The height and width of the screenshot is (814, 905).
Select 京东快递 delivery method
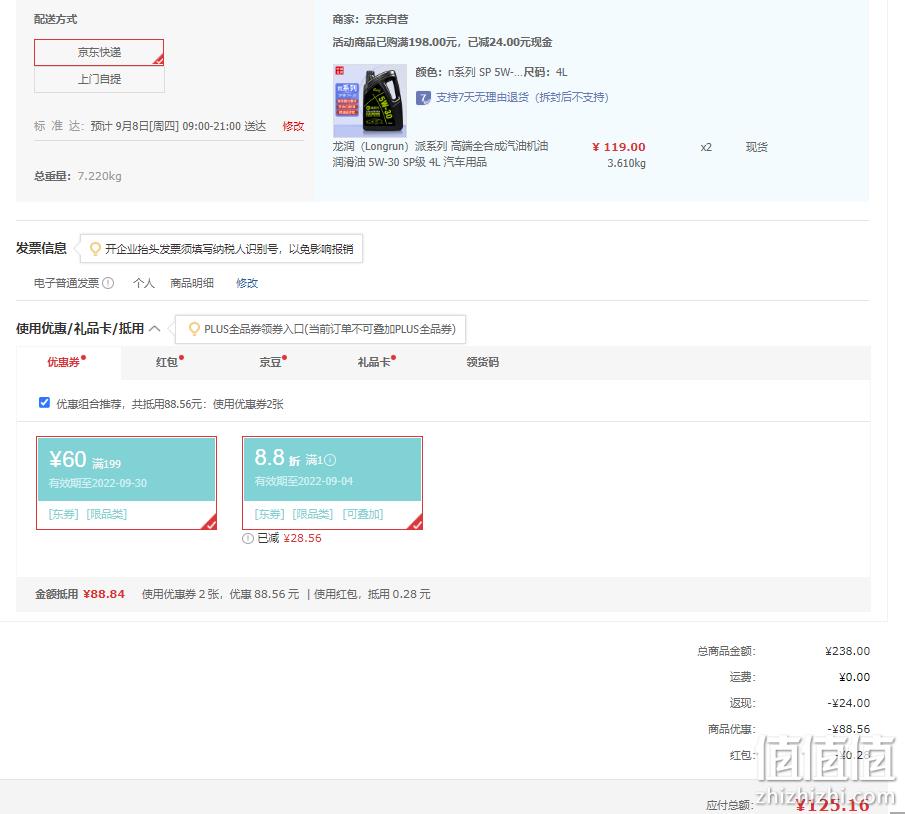[99, 52]
